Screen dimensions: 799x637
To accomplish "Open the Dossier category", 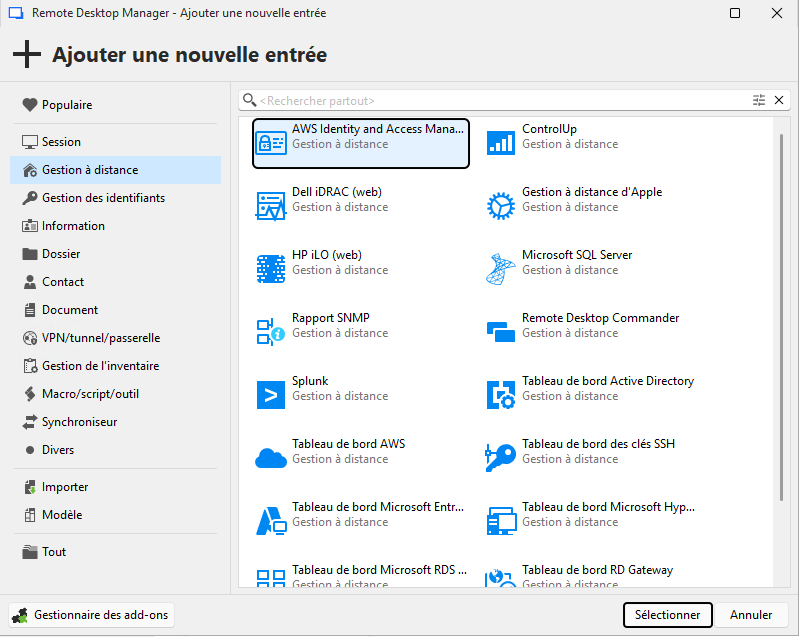I will pyautogui.click(x=115, y=254).
